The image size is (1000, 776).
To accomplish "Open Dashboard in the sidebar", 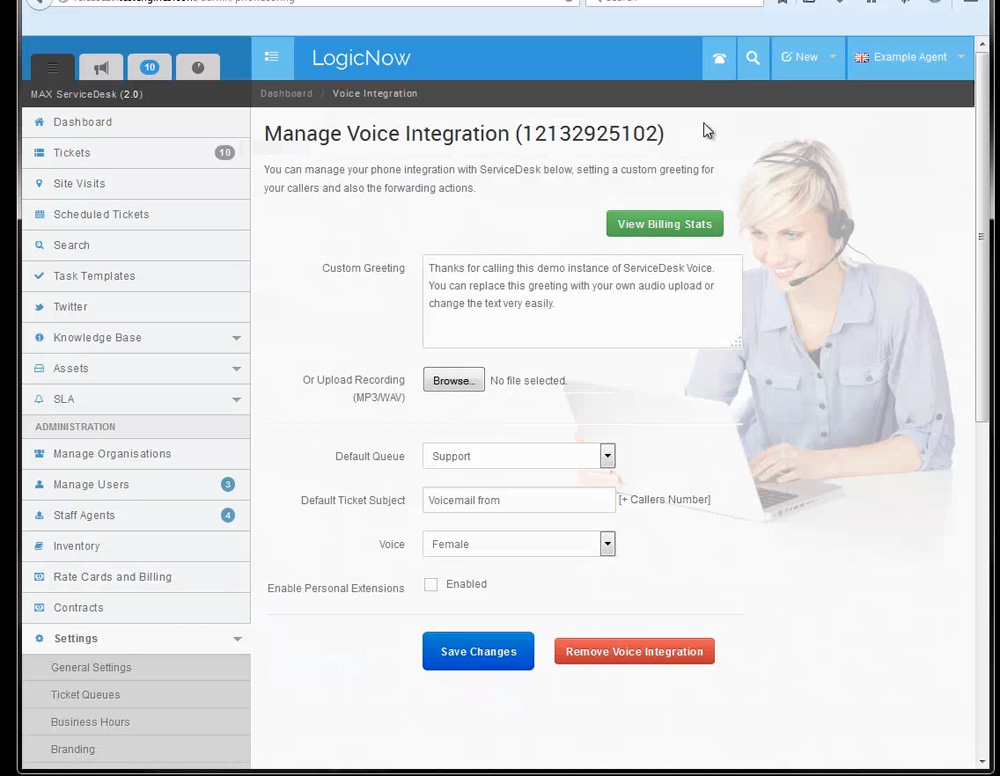I will tap(136, 122).
